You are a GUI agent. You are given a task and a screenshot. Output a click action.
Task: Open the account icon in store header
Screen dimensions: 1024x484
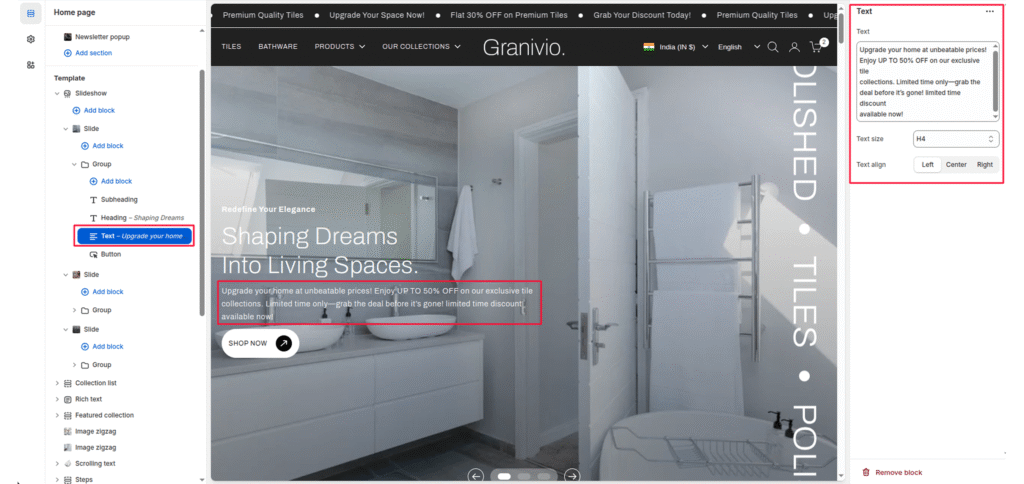(794, 47)
